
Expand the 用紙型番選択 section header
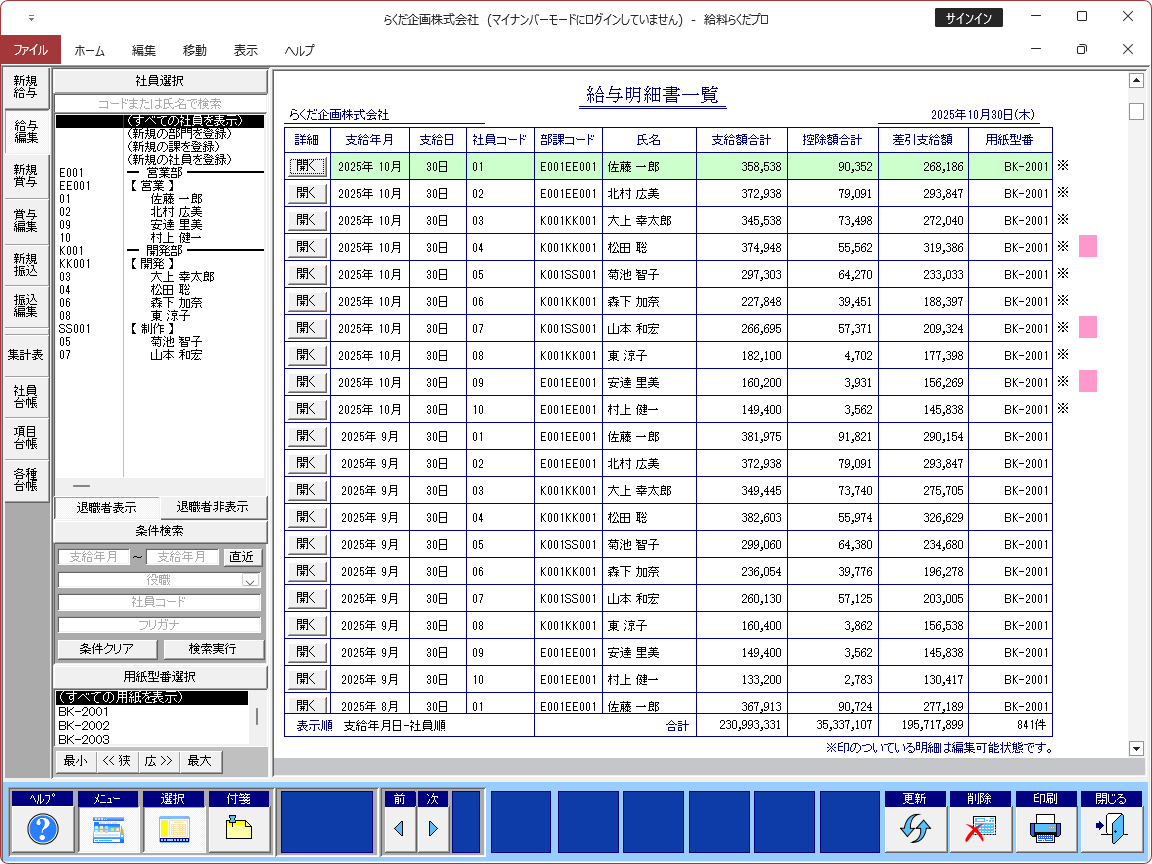(x=160, y=677)
